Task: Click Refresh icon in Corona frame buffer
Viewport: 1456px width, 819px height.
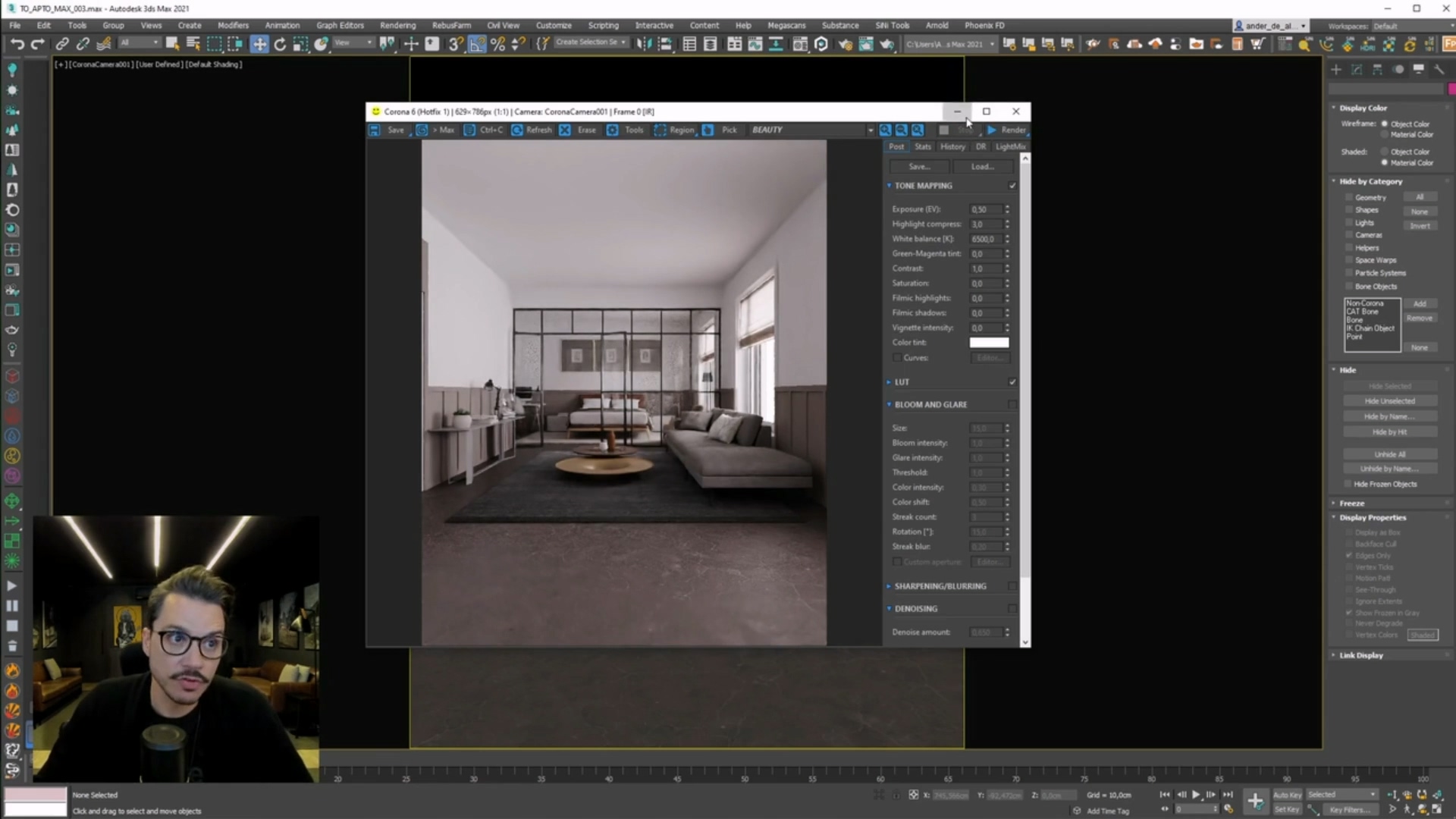Action: coord(517,130)
